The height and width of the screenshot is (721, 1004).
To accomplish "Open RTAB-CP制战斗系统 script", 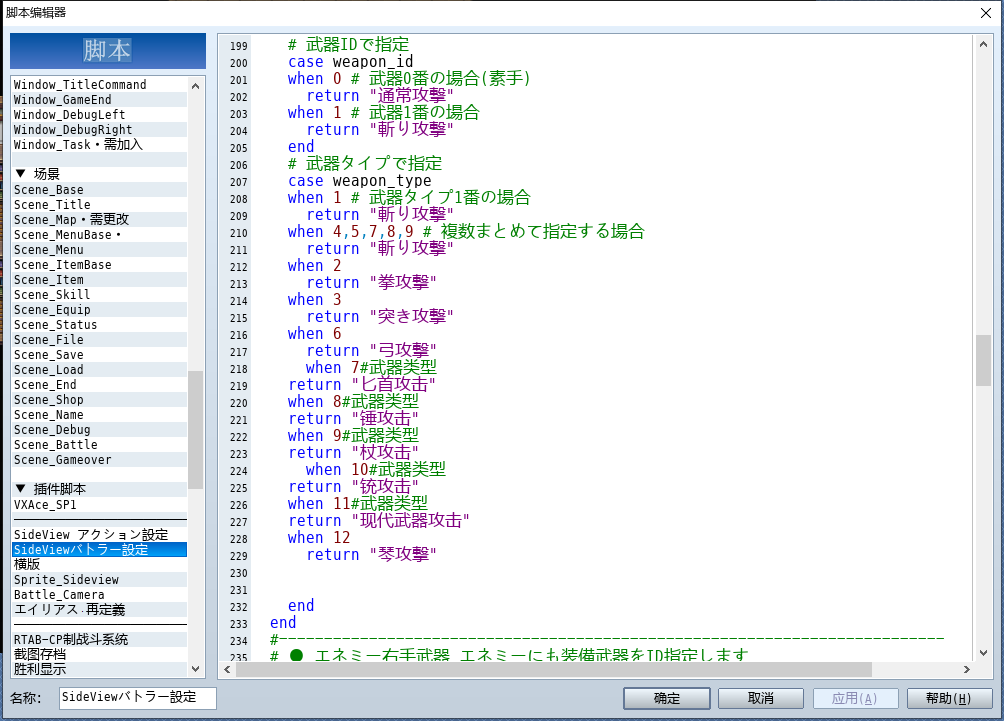I will click(x=99, y=640).
